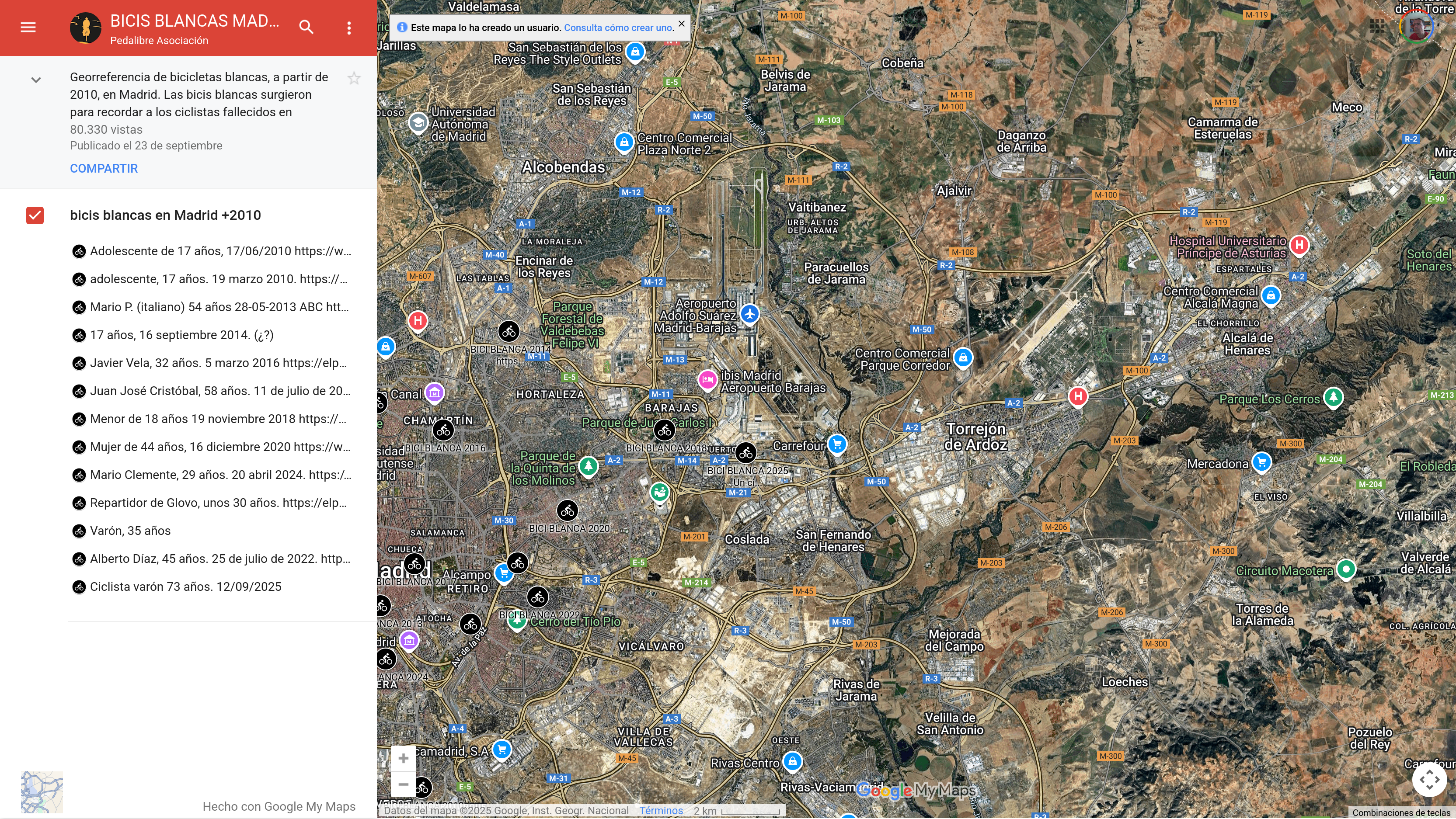The image size is (1456, 819).
Task: Open the hamburger menu in red header
Action: (28, 27)
